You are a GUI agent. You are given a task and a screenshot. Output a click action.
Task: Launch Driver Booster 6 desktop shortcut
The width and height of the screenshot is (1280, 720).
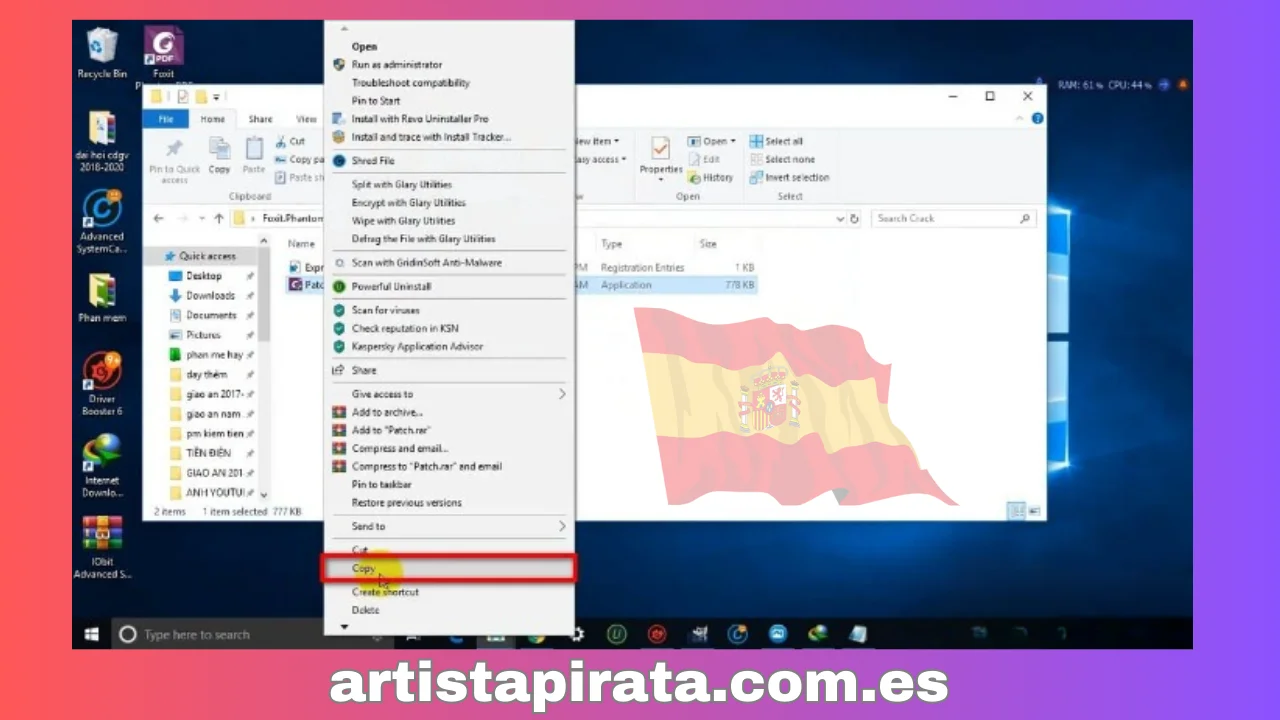(x=102, y=384)
